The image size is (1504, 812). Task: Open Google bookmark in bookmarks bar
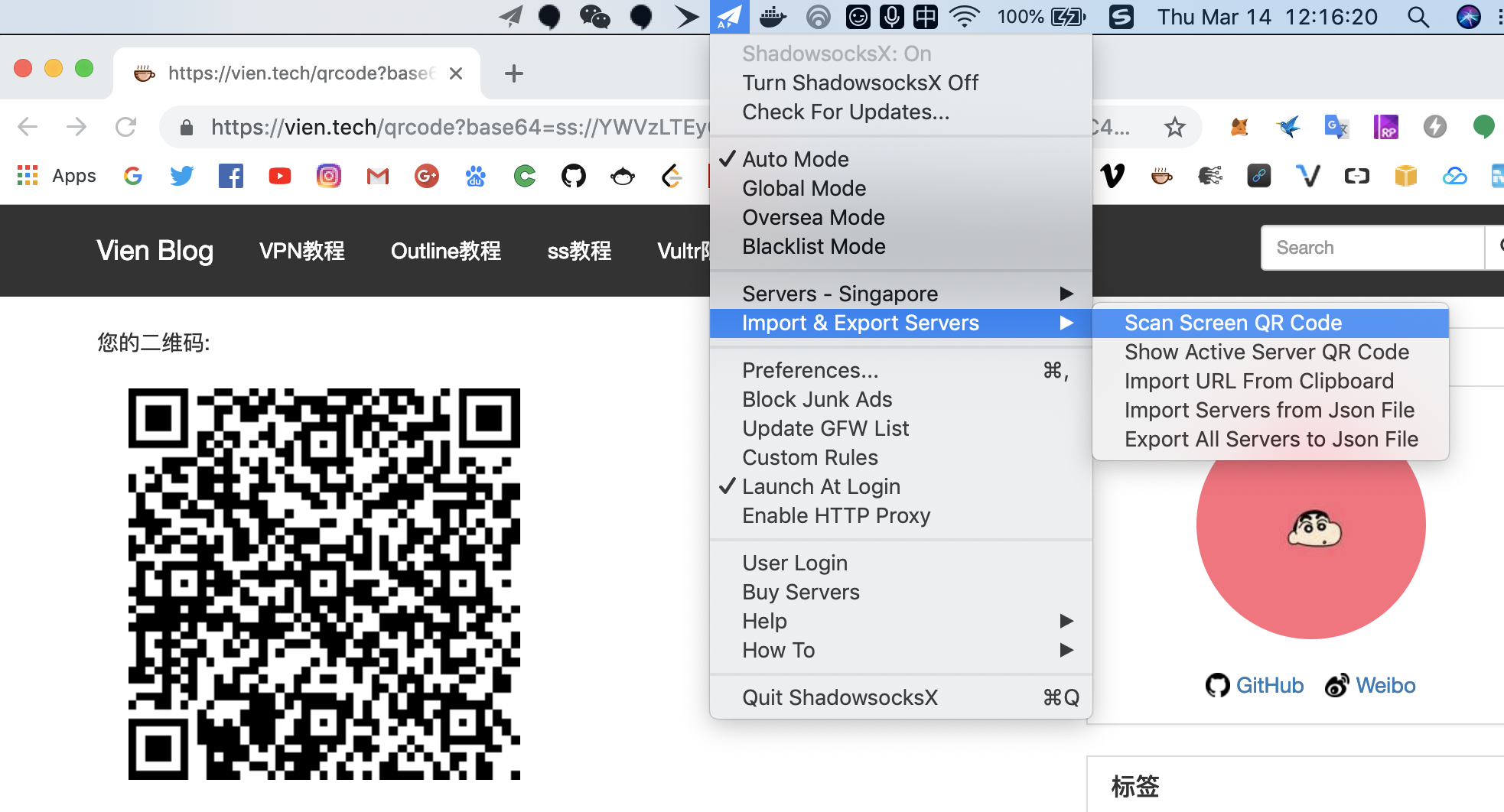point(133,177)
